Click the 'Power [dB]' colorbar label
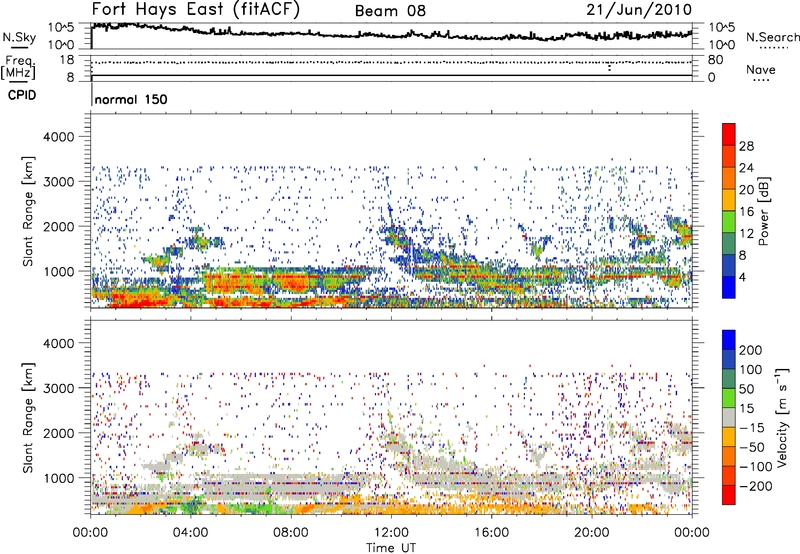800x554 pixels. [764, 211]
